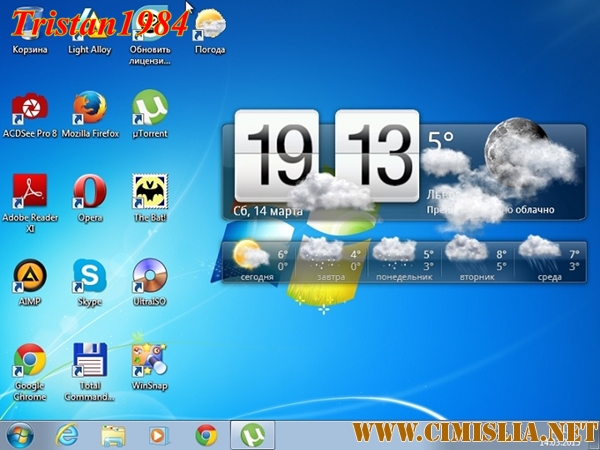Open the Корзина recycle bin icon
Image resolution: width=600 pixels, height=450 pixels.
pos(29,30)
